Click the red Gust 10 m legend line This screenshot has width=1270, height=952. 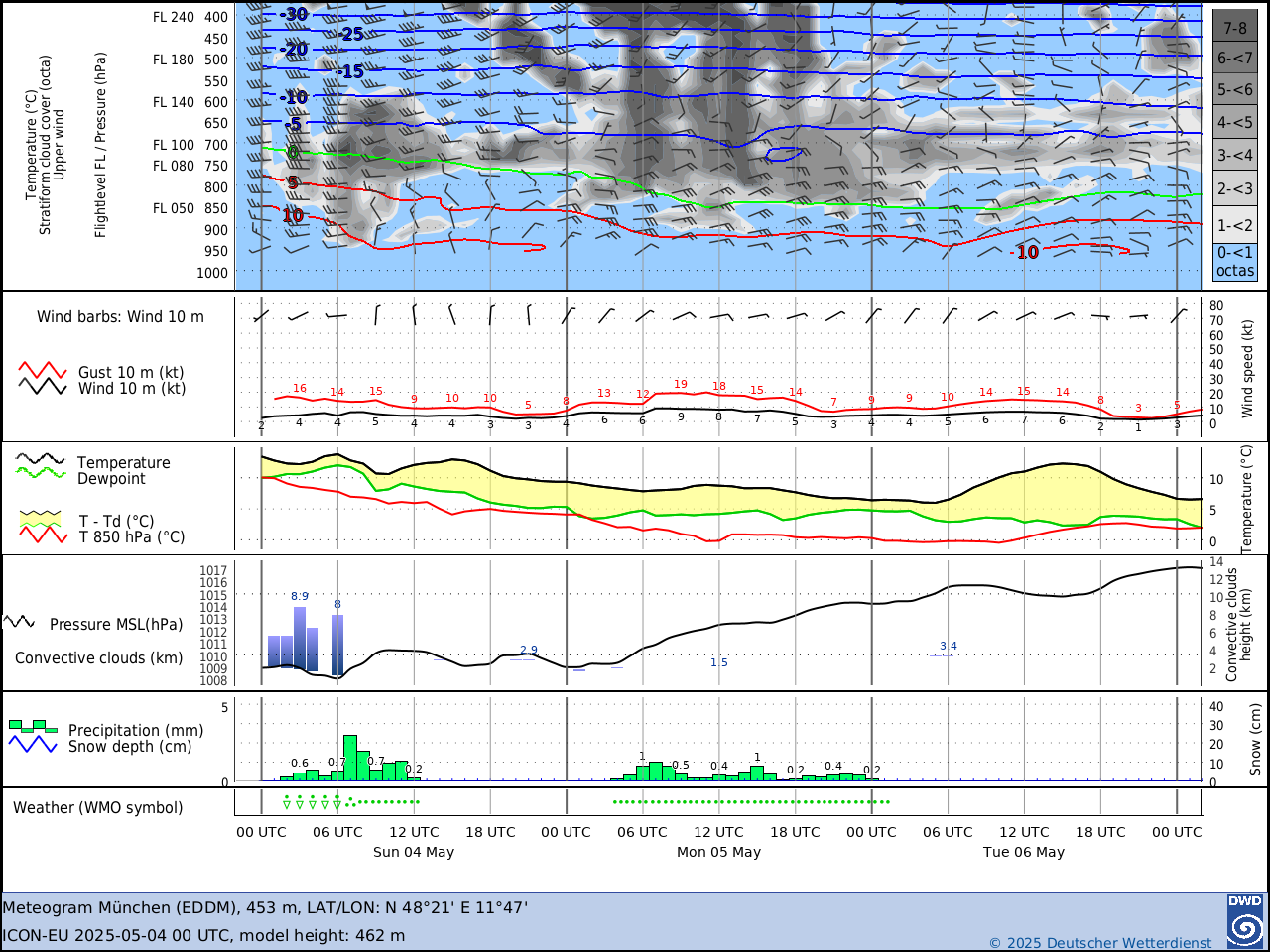click(x=43, y=371)
